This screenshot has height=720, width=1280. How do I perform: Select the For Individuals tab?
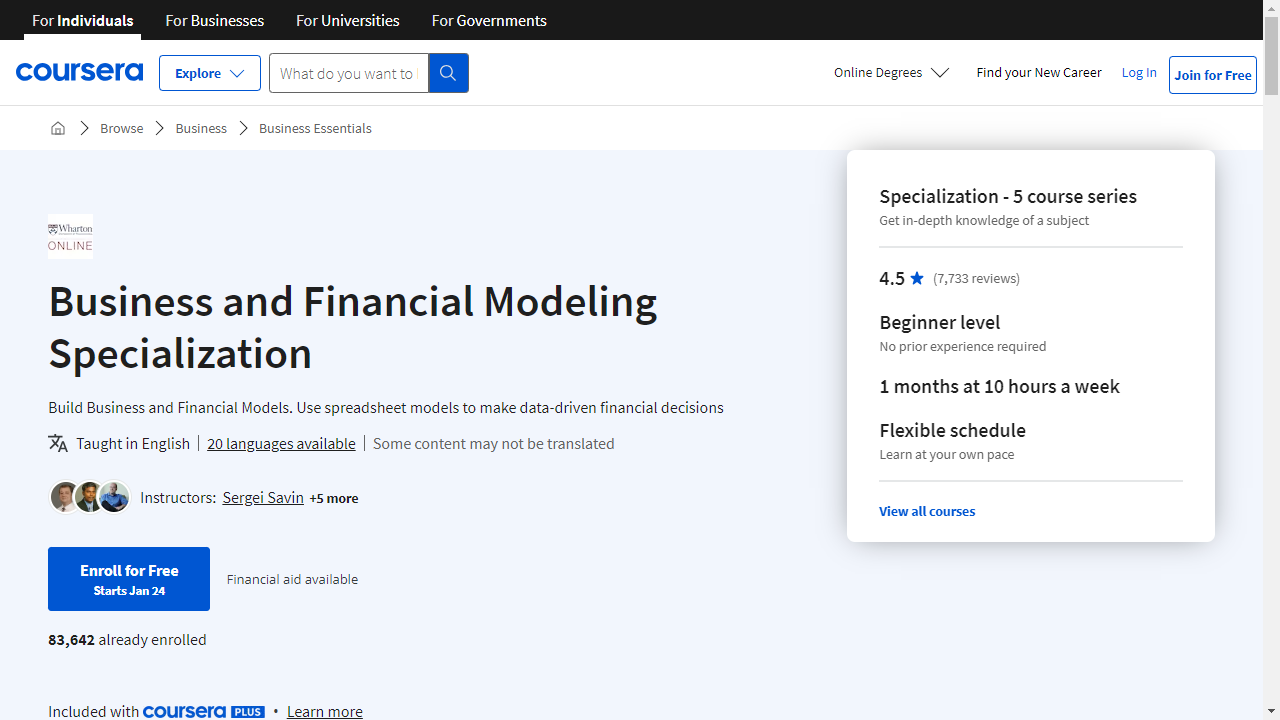(83, 20)
